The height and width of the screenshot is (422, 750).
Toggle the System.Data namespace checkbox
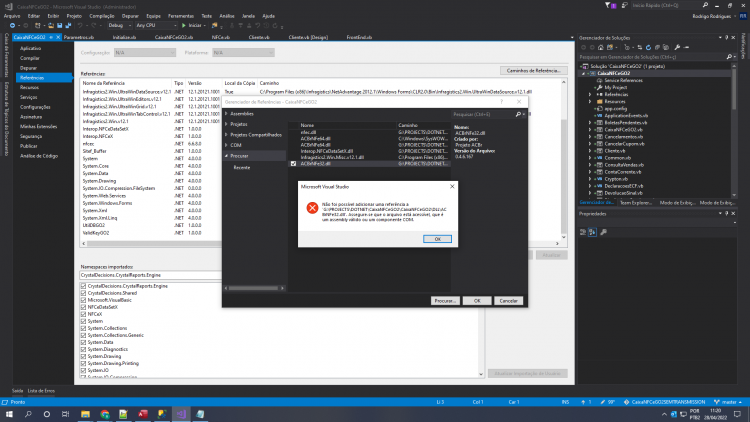(84, 342)
